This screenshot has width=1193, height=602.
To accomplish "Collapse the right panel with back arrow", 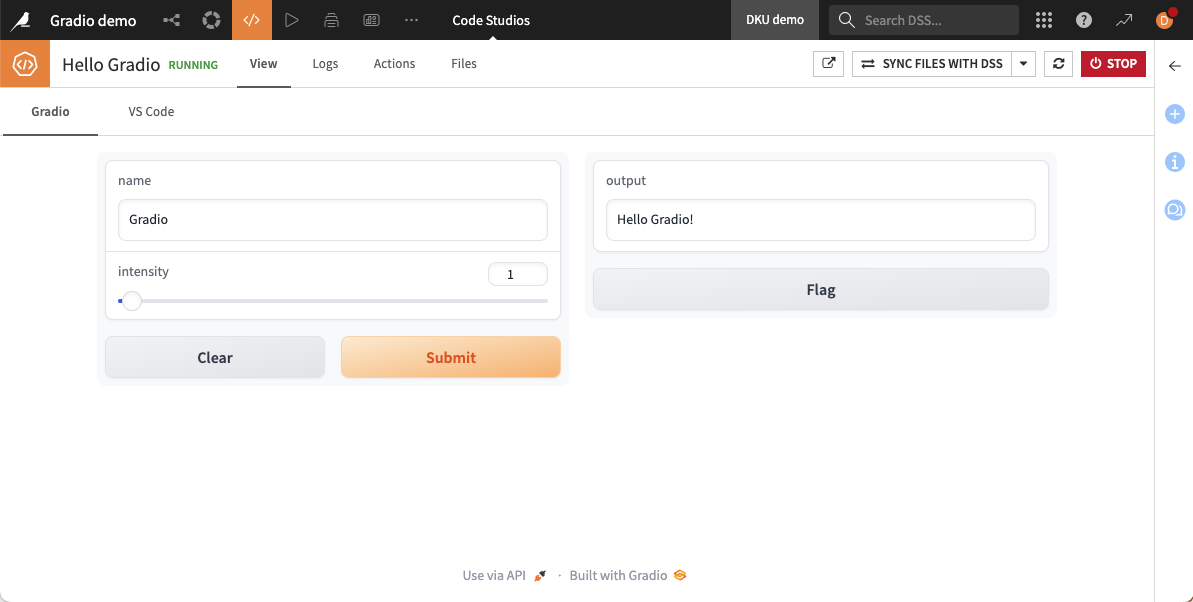I will coord(1174,65).
